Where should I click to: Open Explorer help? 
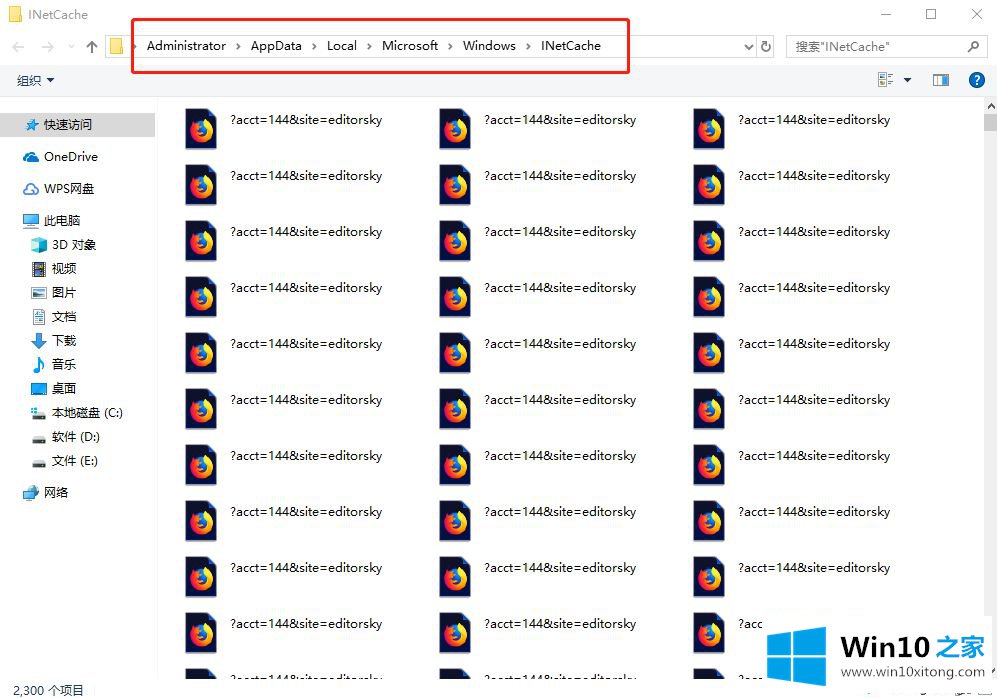click(x=977, y=80)
